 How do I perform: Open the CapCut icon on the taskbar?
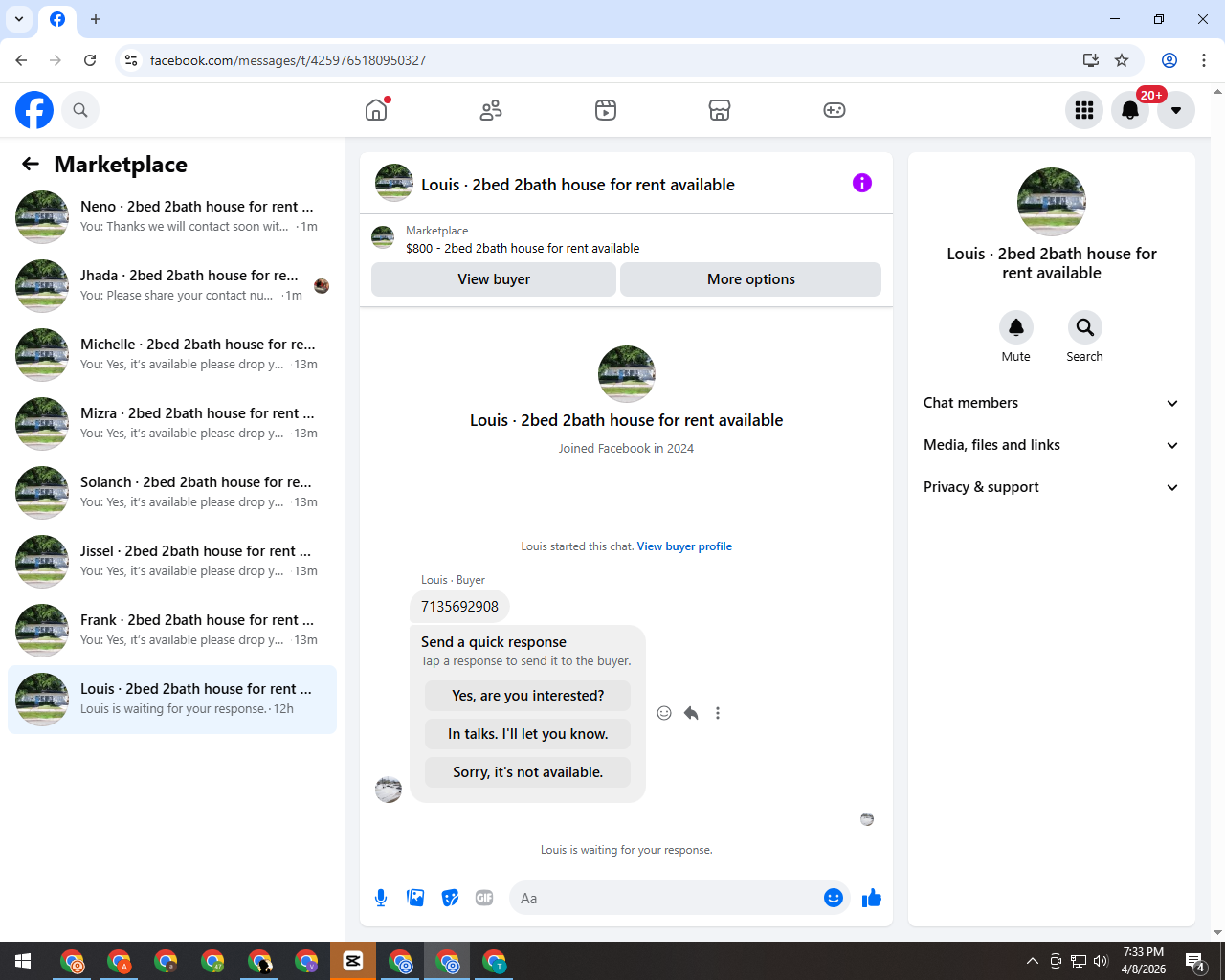tap(353, 961)
